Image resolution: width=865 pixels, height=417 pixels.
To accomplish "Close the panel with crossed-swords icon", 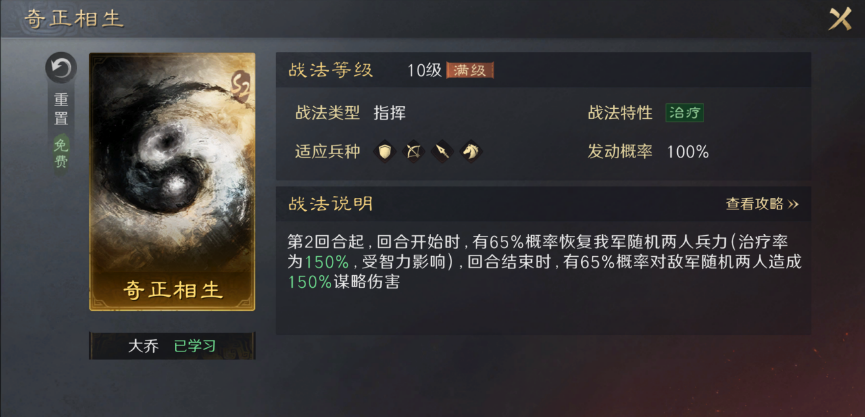I will pos(840,19).
